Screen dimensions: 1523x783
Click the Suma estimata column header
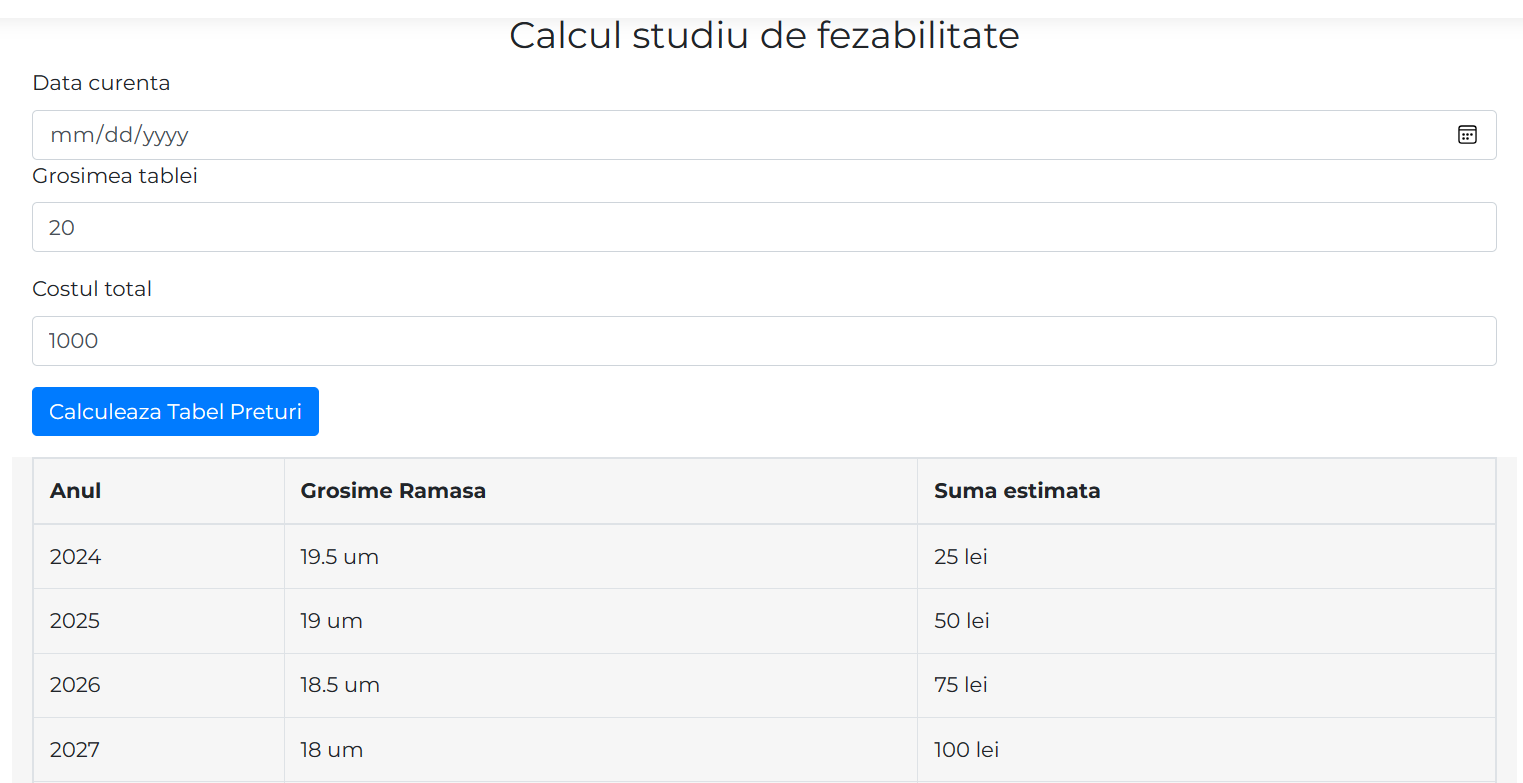(1017, 491)
